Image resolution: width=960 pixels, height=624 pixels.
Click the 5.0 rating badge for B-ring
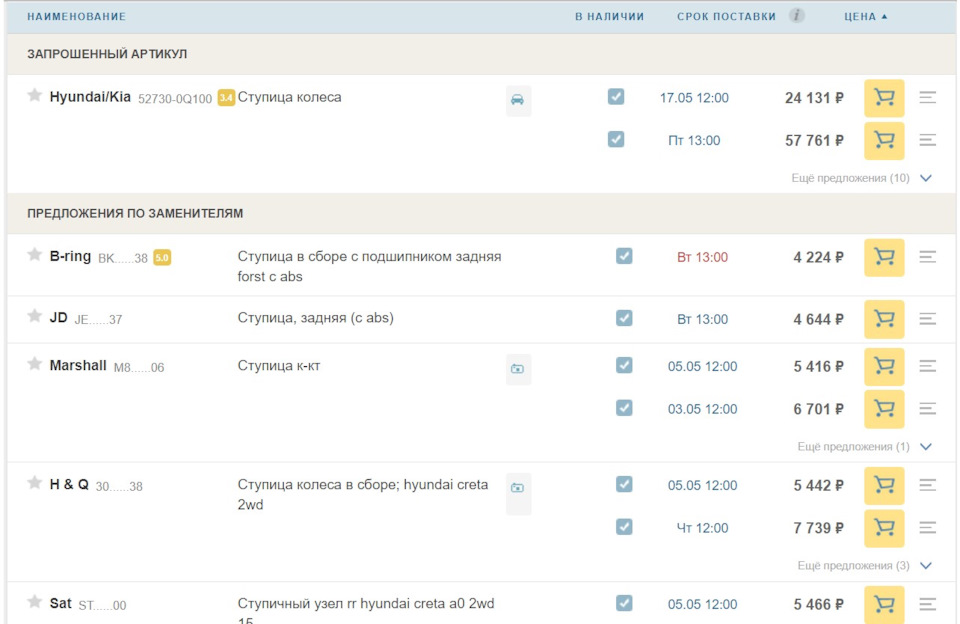pyautogui.click(x=162, y=258)
